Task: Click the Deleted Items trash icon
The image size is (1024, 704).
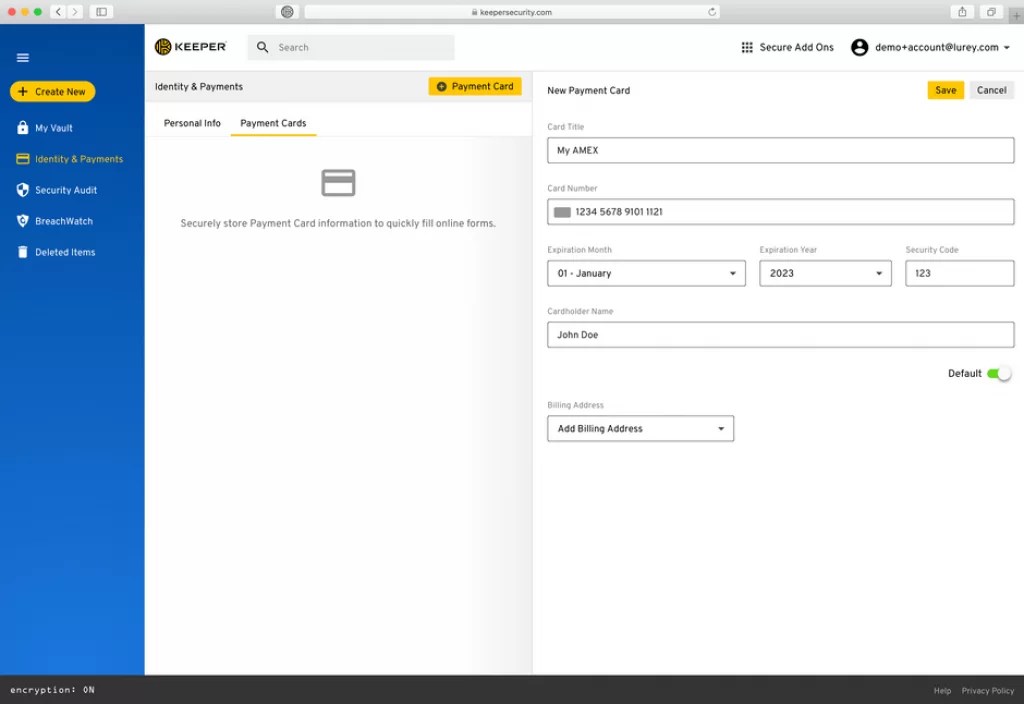Action: pos(23,251)
